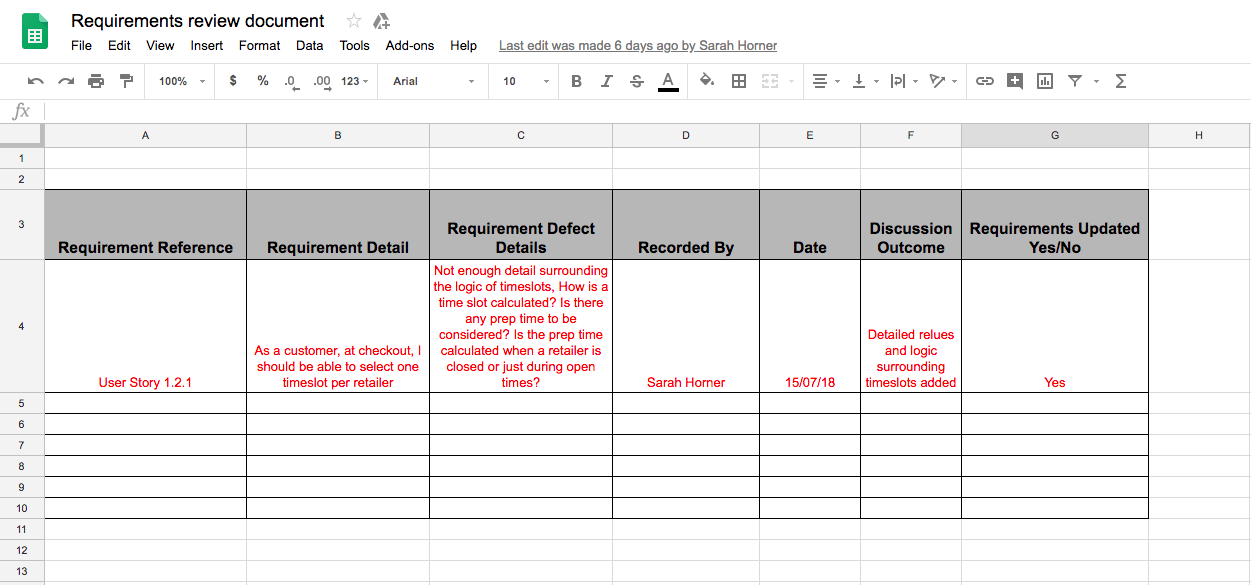Open the zoom 100% dropdown
This screenshot has height=585, width=1251.
click(181, 81)
